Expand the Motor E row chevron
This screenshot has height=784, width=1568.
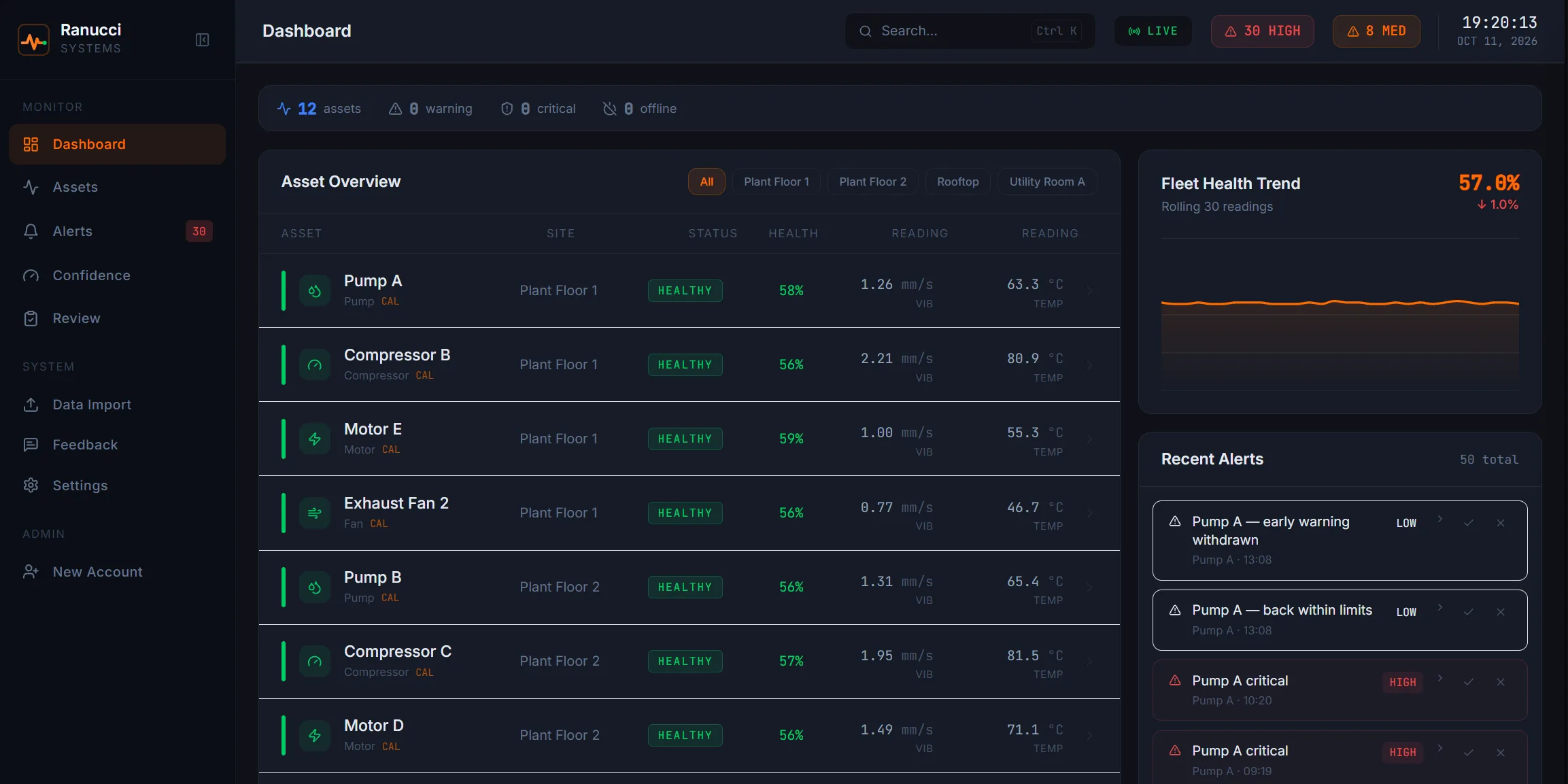click(x=1089, y=439)
